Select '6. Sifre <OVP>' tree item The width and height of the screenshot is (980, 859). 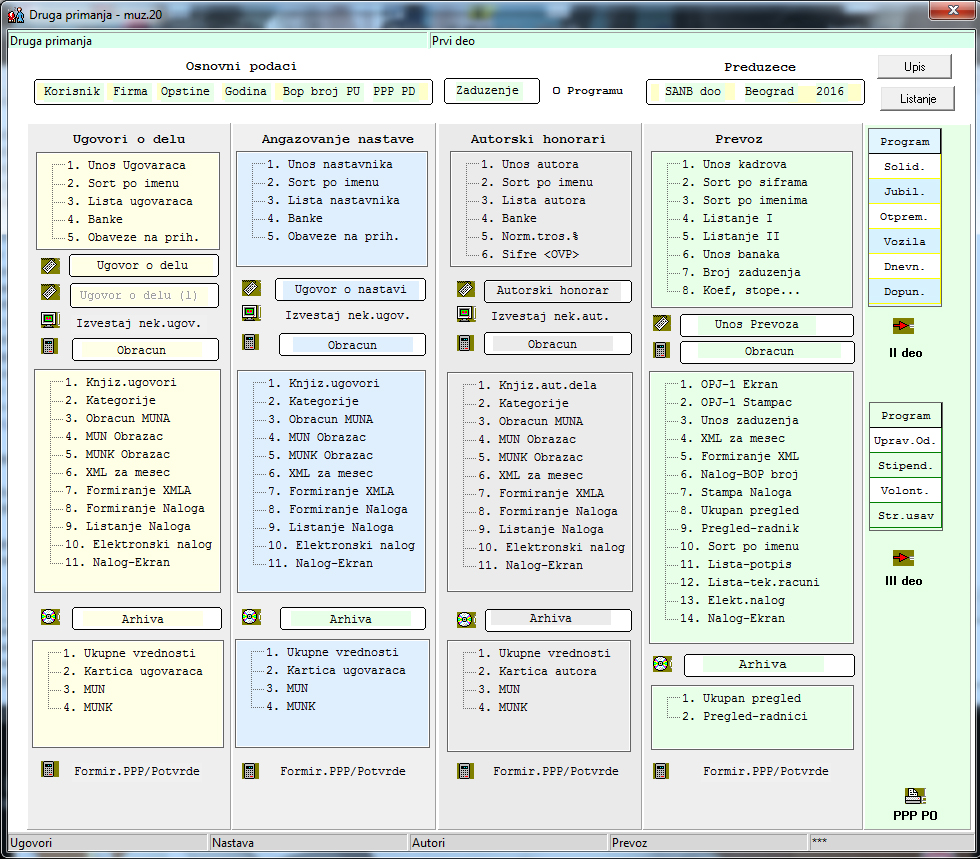point(530,254)
